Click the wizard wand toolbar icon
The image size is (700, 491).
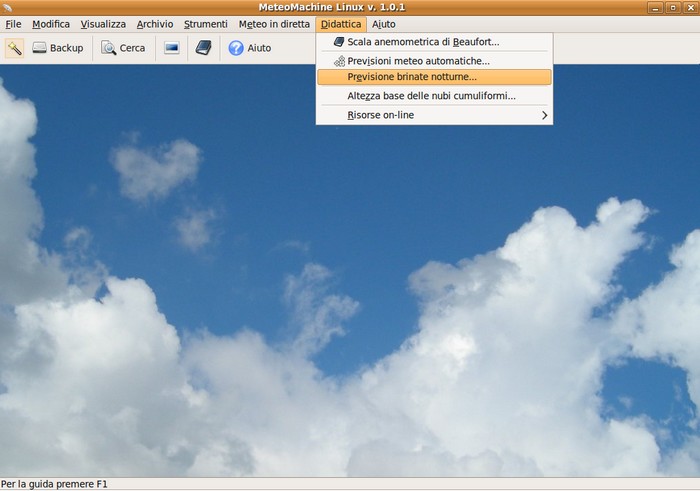[14, 48]
